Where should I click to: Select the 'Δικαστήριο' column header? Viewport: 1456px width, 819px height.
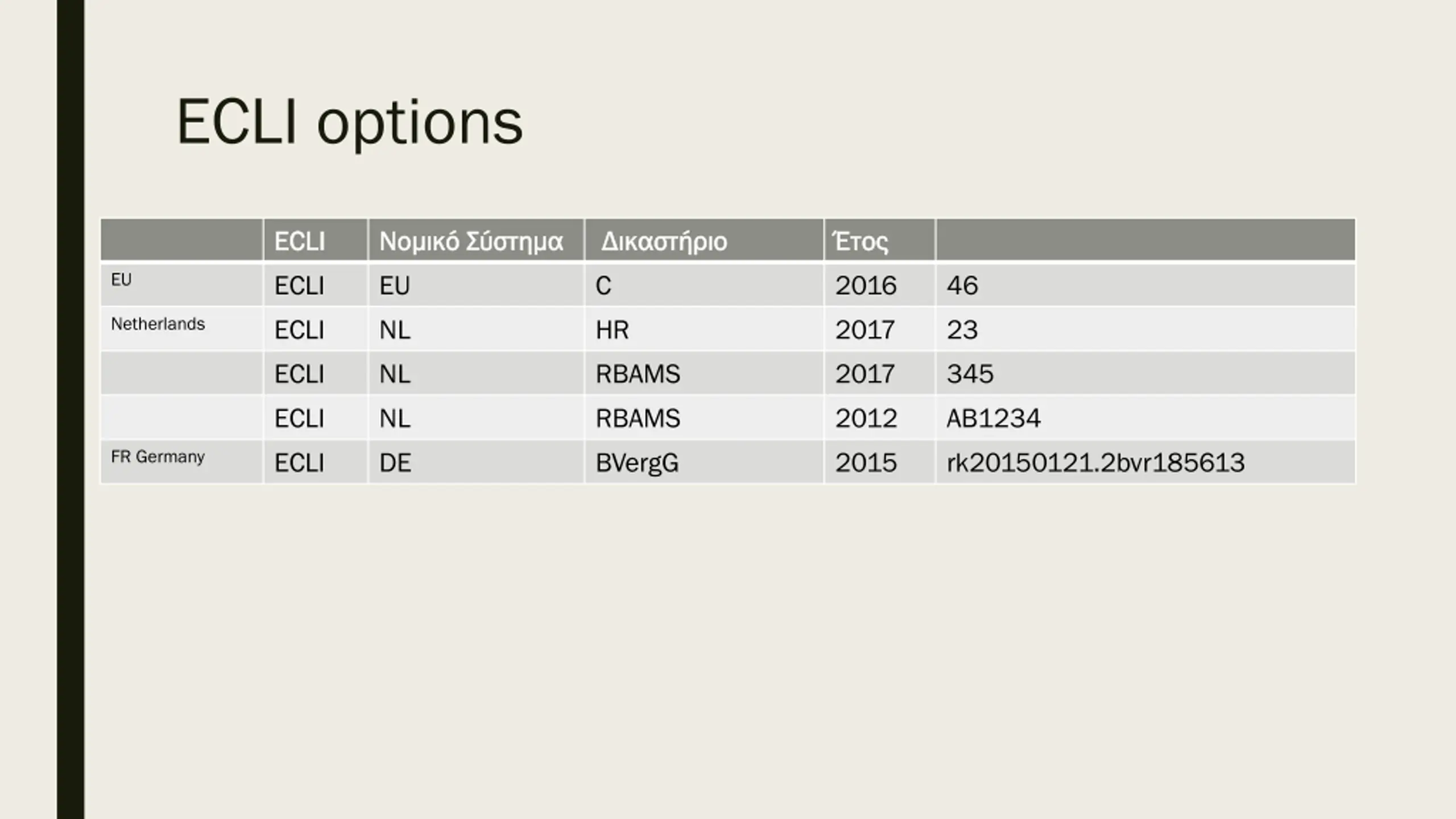point(704,240)
